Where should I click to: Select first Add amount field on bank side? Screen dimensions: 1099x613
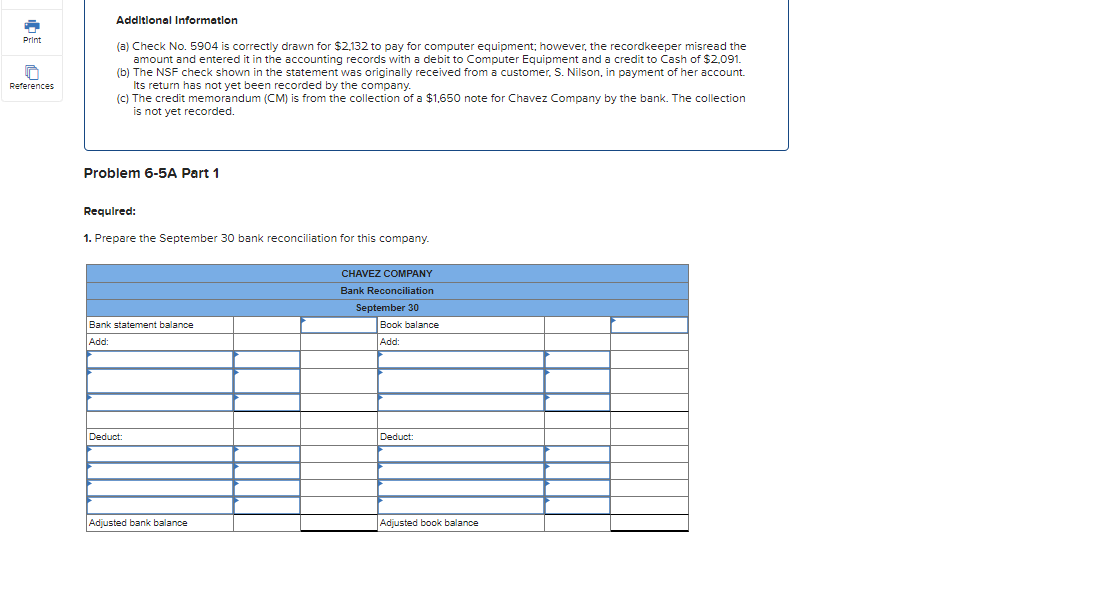(x=267, y=359)
